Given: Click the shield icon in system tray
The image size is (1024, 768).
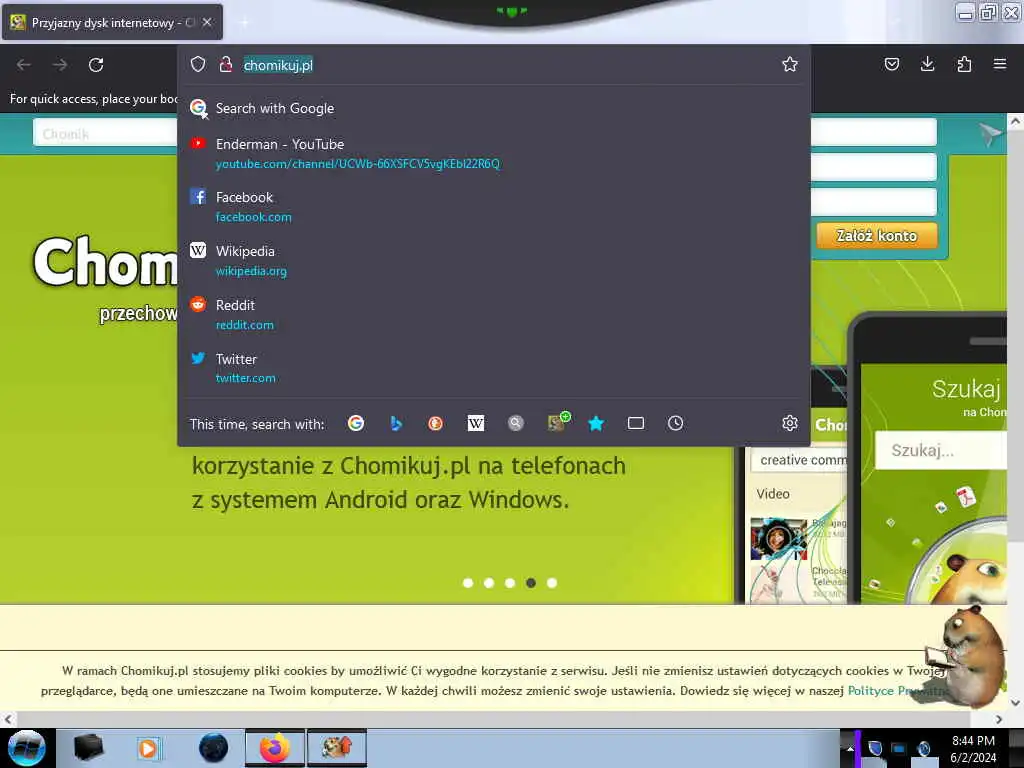Looking at the screenshot, I should (x=874, y=748).
